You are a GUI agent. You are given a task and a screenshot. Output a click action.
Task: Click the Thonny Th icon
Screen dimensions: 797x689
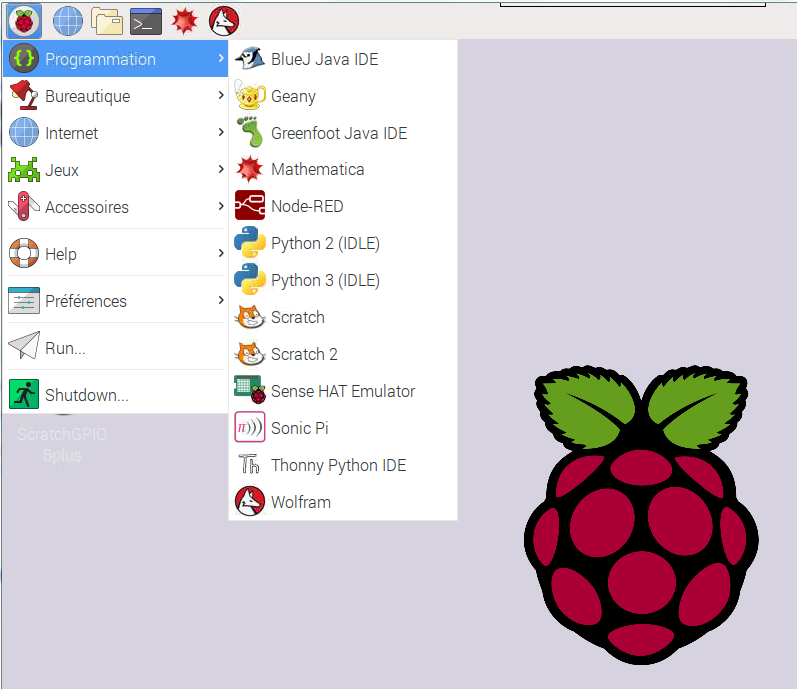[x=250, y=464]
